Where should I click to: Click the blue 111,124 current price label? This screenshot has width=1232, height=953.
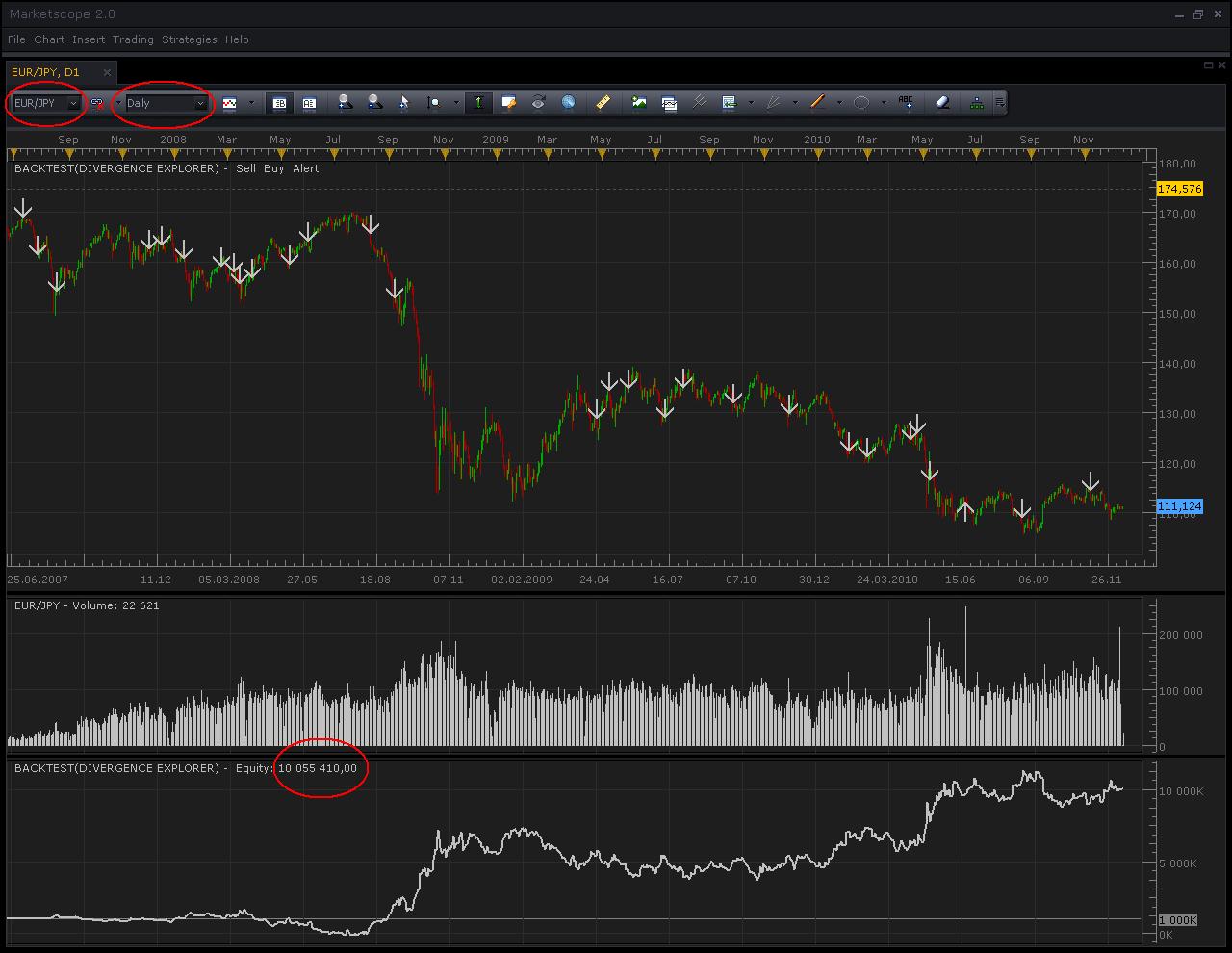[1179, 506]
